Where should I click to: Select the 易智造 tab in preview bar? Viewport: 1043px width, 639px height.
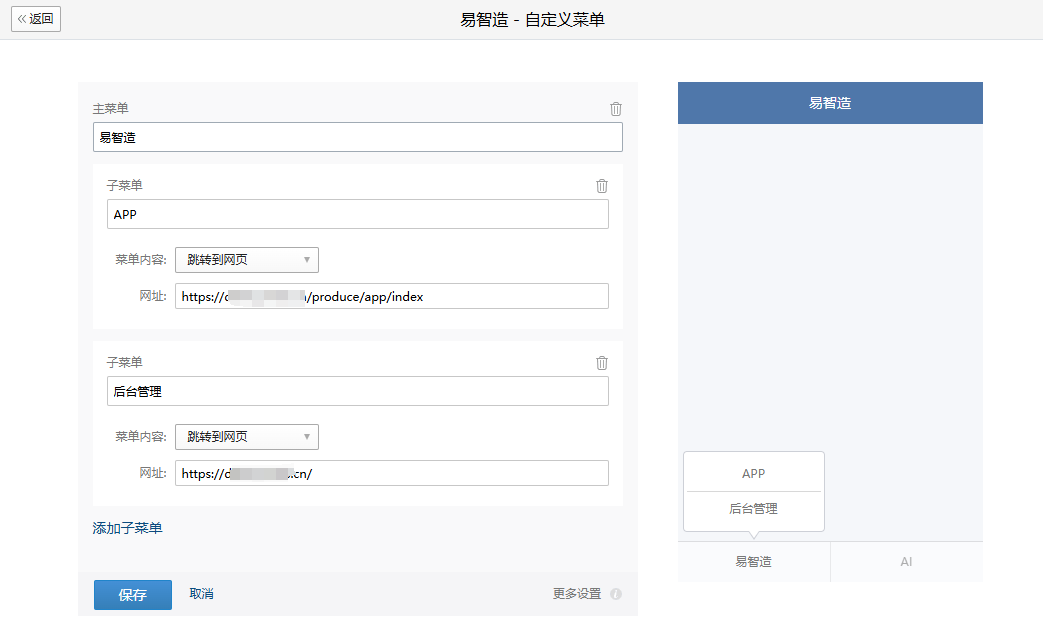[754, 562]
